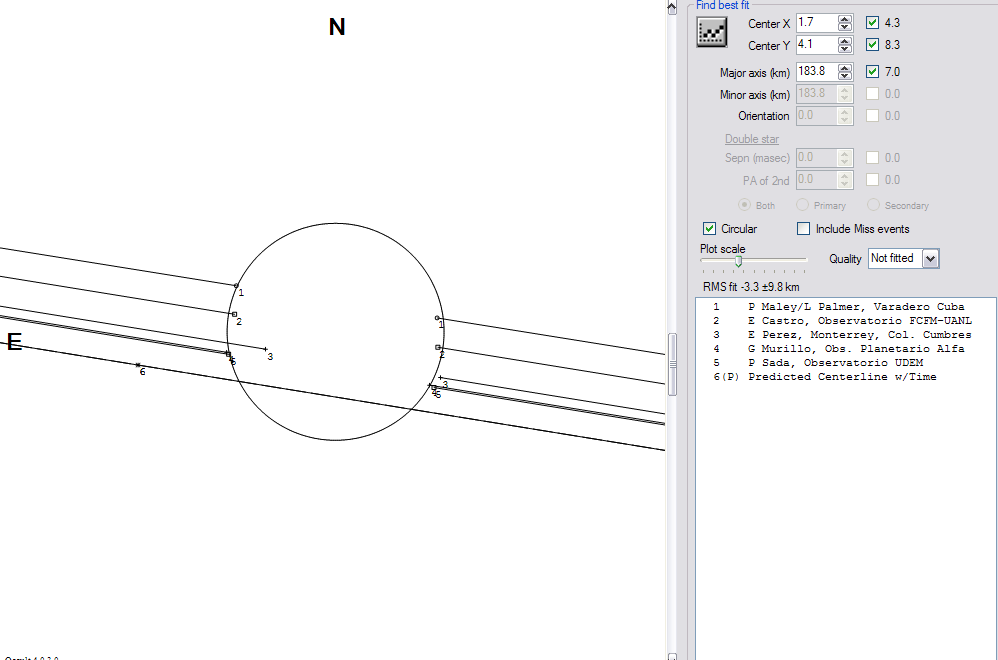Uncheck the Center X fit checkbox
Viewport: 998px width, 660px height.
(x=873, y=23)
